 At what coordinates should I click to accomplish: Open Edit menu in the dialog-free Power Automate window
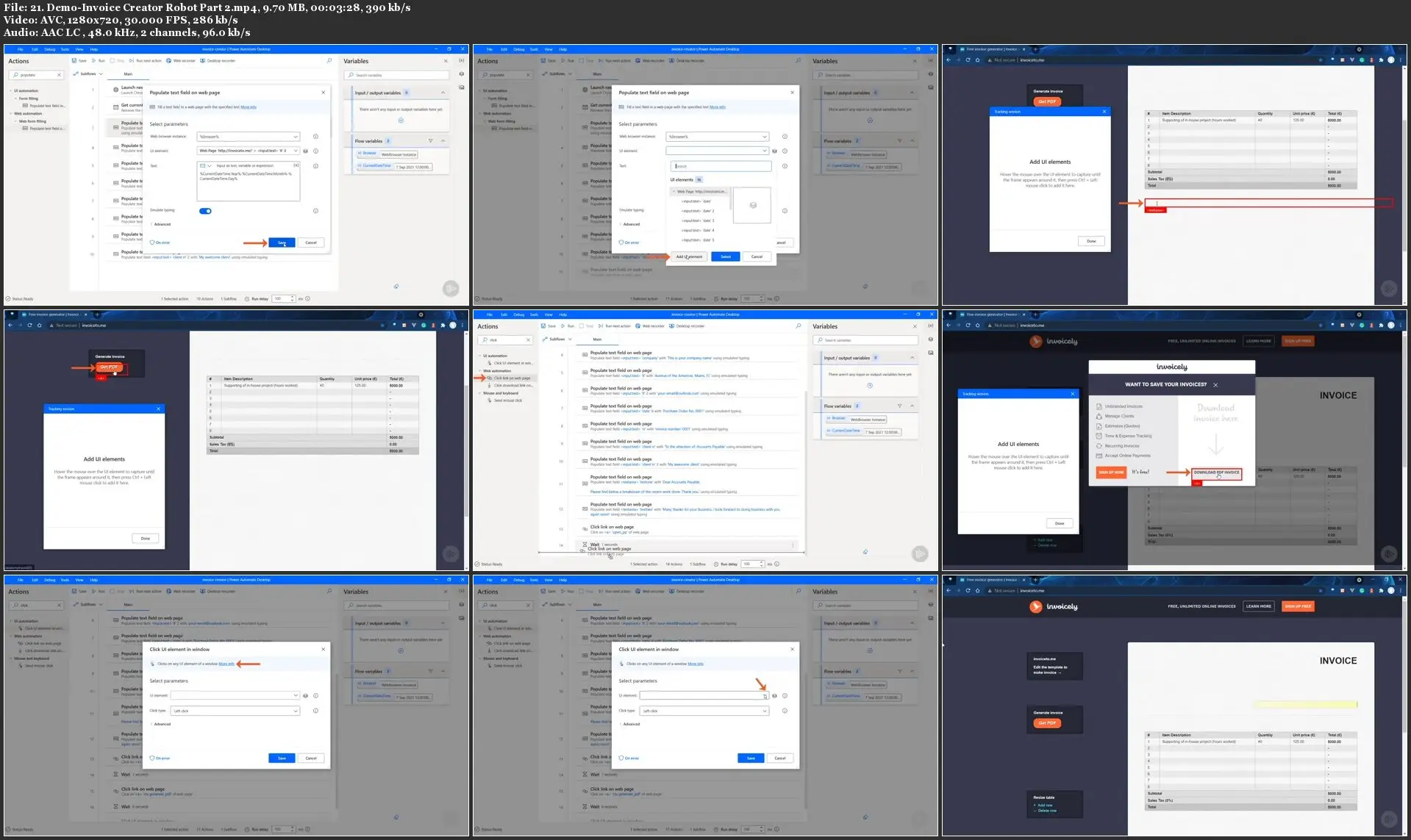(504, 315)
